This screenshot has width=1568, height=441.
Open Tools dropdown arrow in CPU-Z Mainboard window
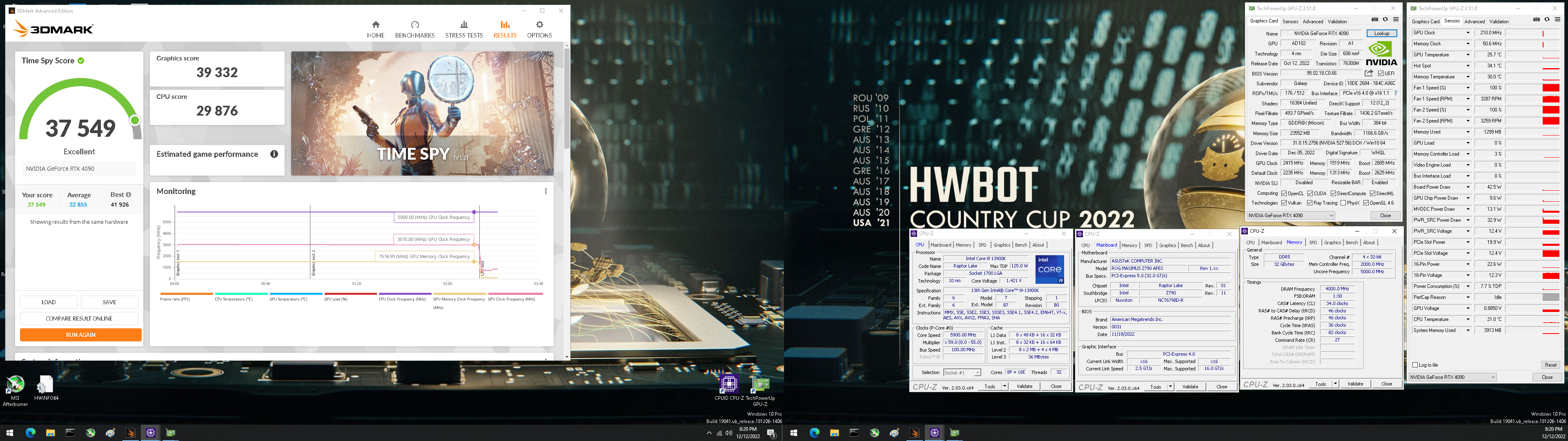pos(1170,387)
